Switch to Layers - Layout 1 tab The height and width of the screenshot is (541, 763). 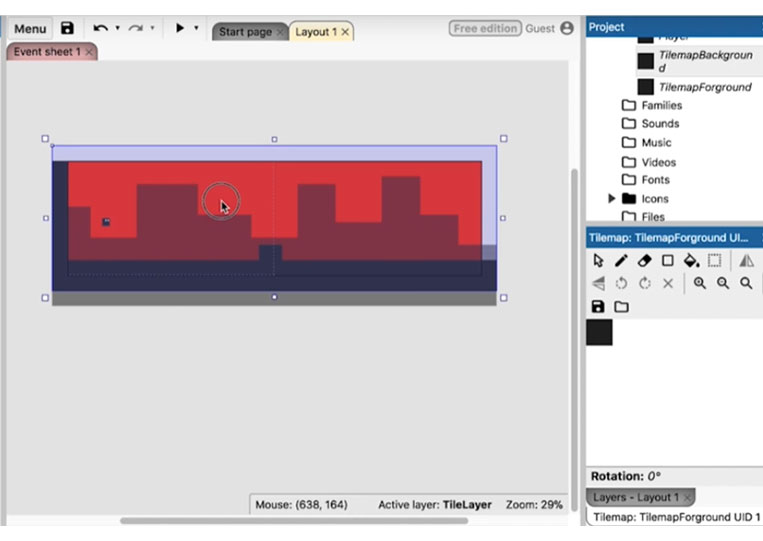636,497
